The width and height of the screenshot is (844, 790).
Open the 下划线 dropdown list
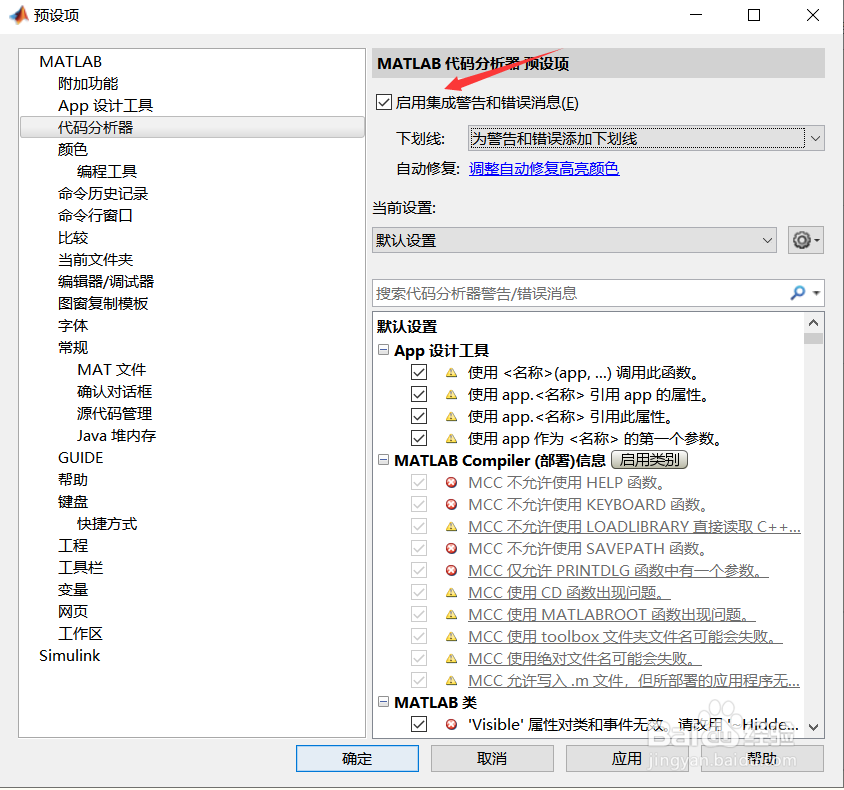pos(813,138)
